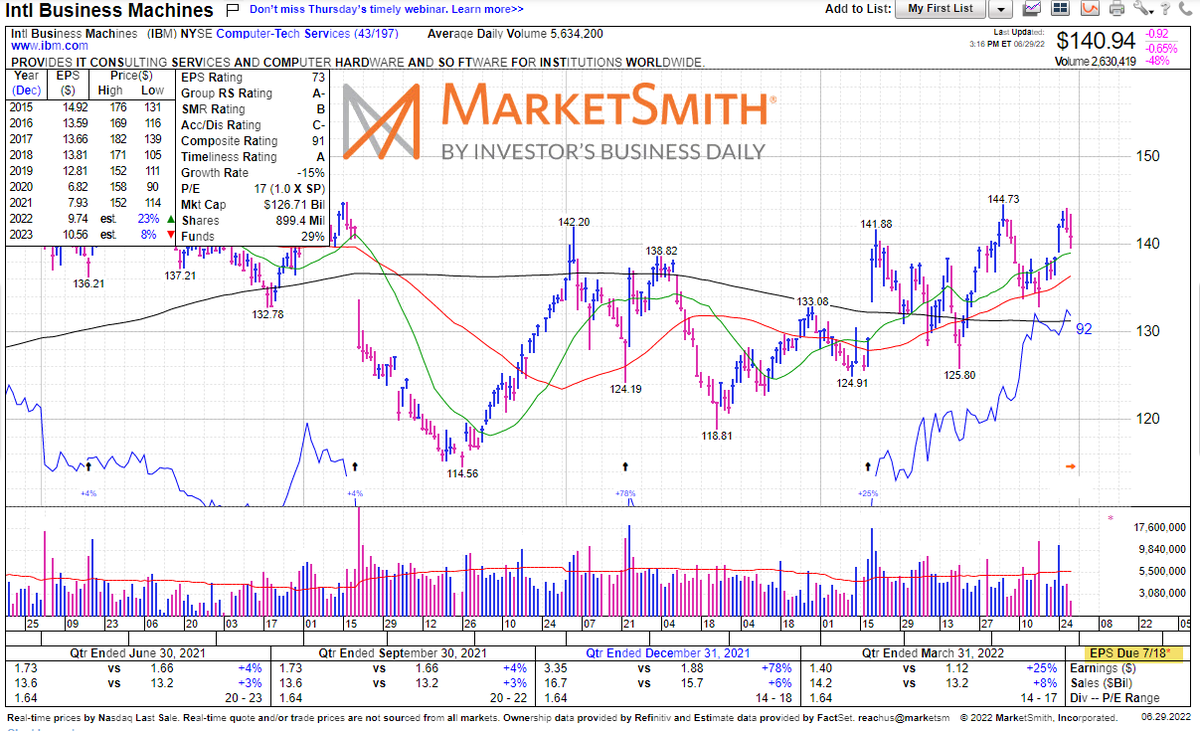
Task: Click the Earnings ($) row label
Action: point(1102,668)
